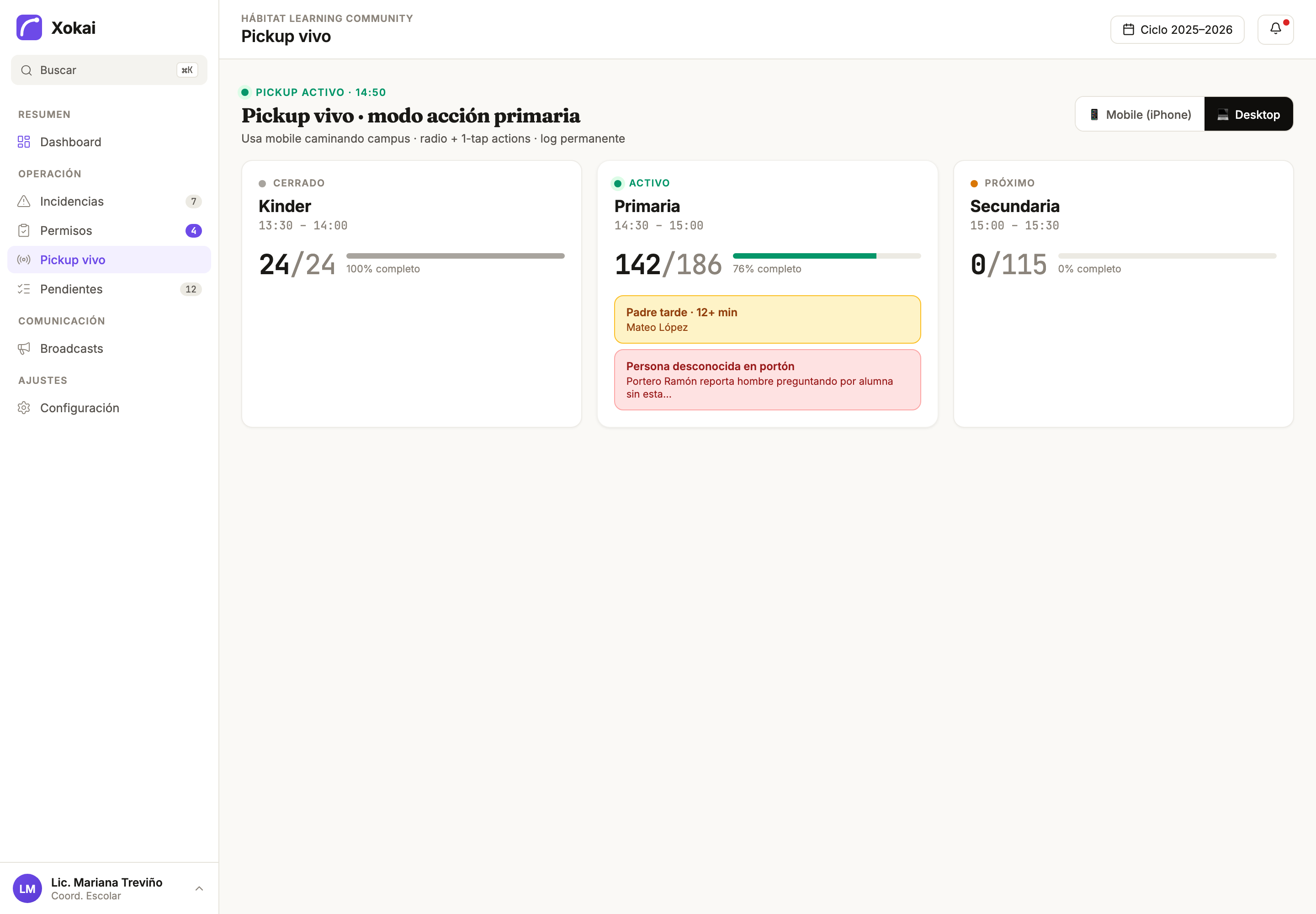Click the Xokai logo icon

tap(29, 27)
